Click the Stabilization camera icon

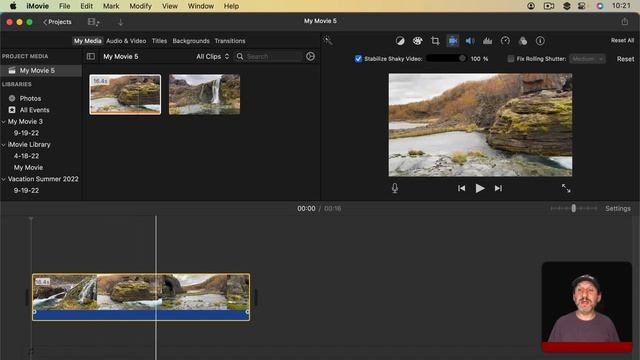pyautogui.click(x=453, y=41)
